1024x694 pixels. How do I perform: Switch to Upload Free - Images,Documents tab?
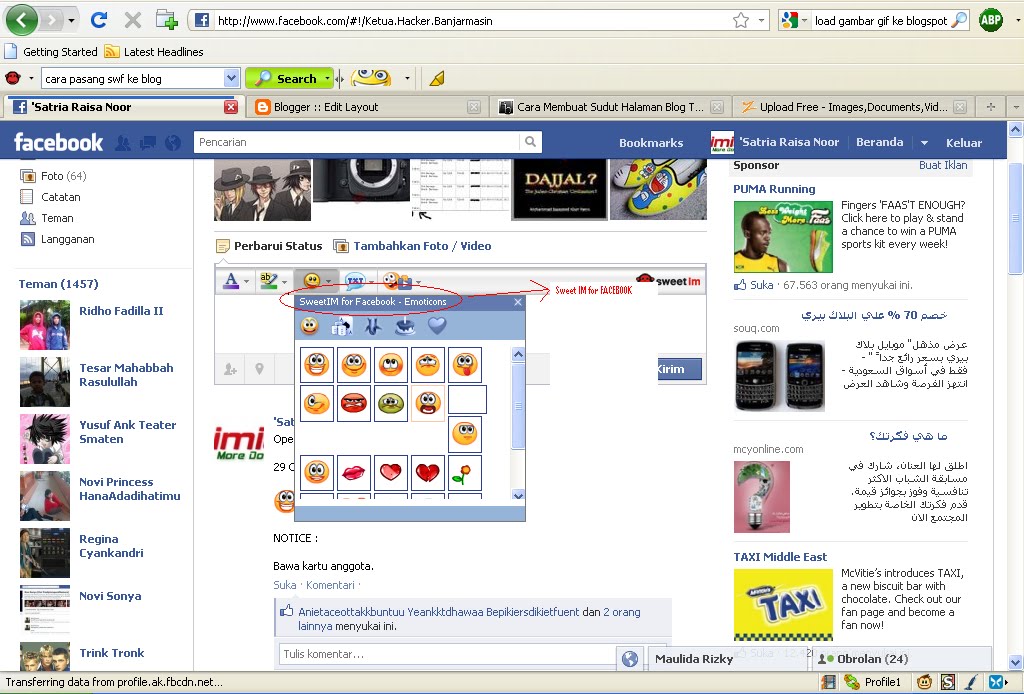tap(853, 107)
